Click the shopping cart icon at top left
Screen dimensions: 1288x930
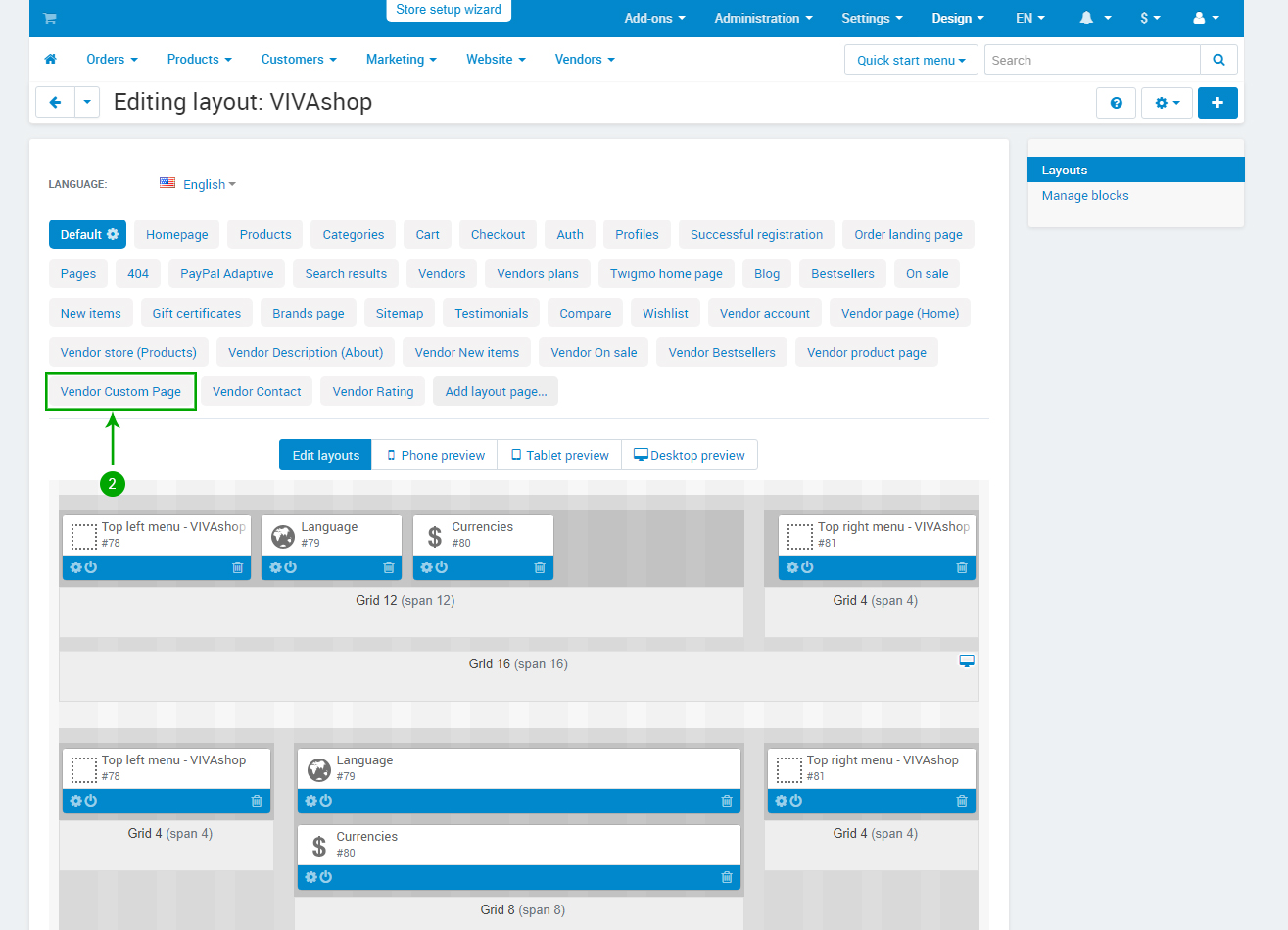point(50,19)
